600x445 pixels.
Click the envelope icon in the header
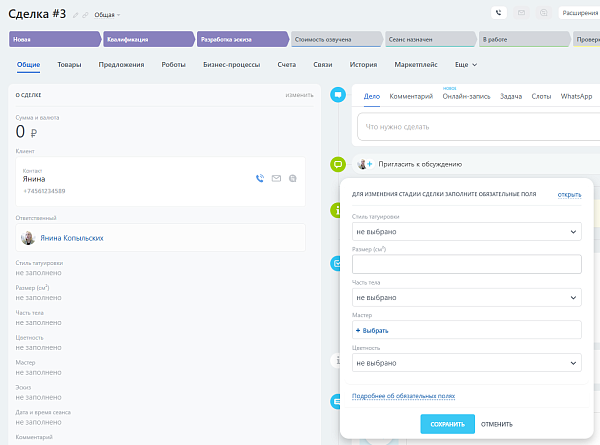(x=521, y=13)
